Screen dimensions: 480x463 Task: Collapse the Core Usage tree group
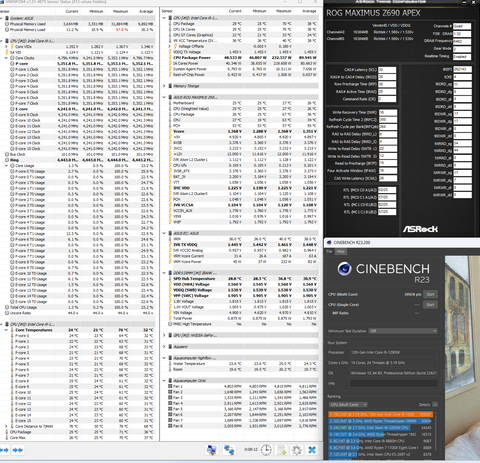click(6, 166)
